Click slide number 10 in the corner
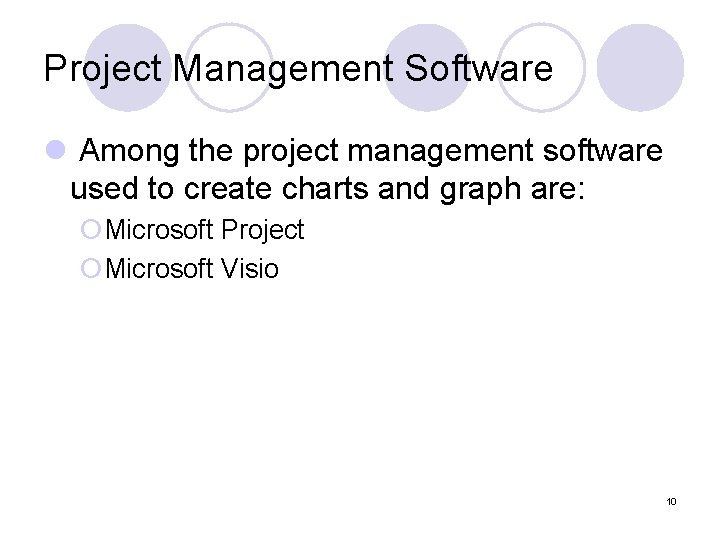This screenshot has width=720, height=540. click(671, 500)
